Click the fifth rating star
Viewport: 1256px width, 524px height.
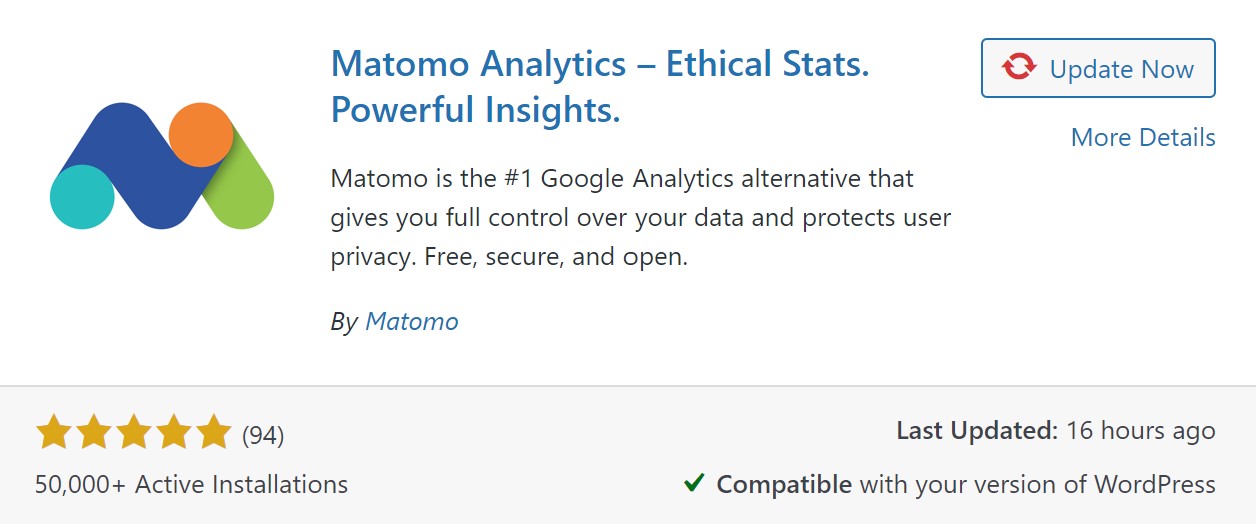(214, 434)
